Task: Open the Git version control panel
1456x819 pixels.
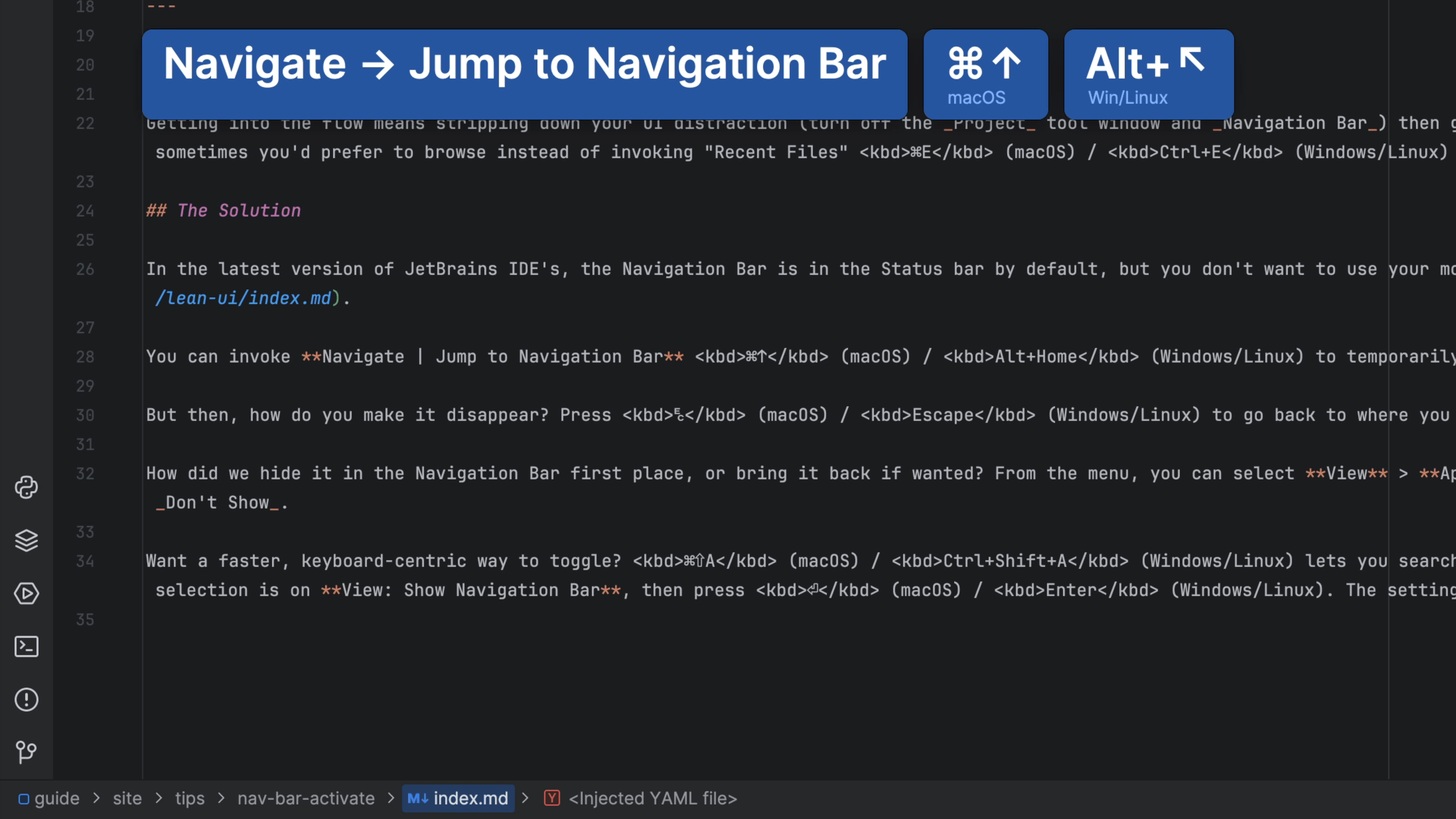Action: (26, 752)
